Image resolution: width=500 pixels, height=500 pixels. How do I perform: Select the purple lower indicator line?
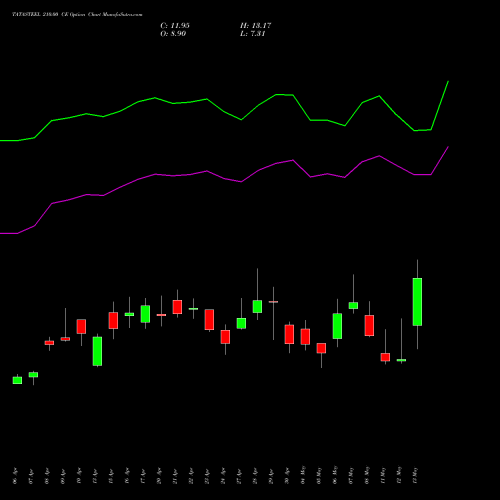224,180
